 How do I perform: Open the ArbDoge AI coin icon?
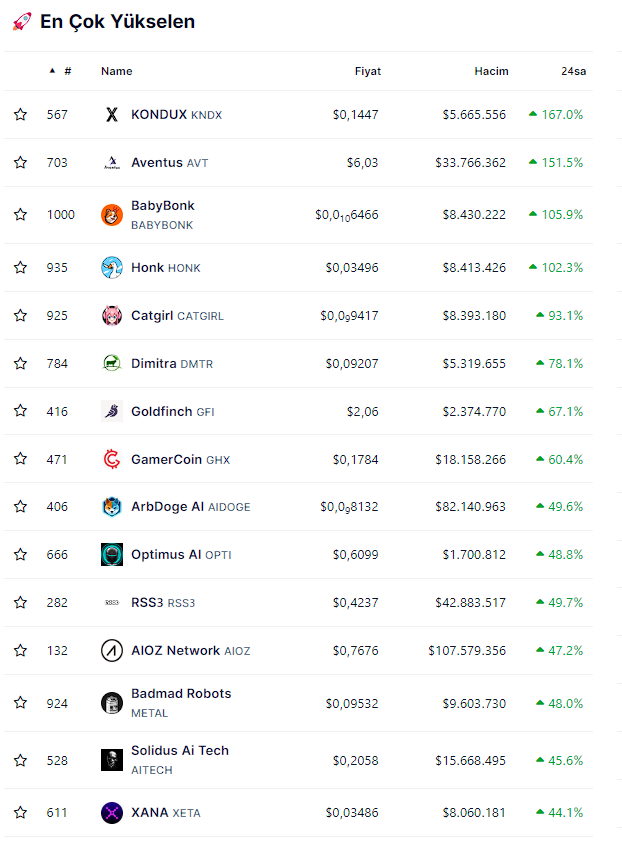(x=112, y=507)
